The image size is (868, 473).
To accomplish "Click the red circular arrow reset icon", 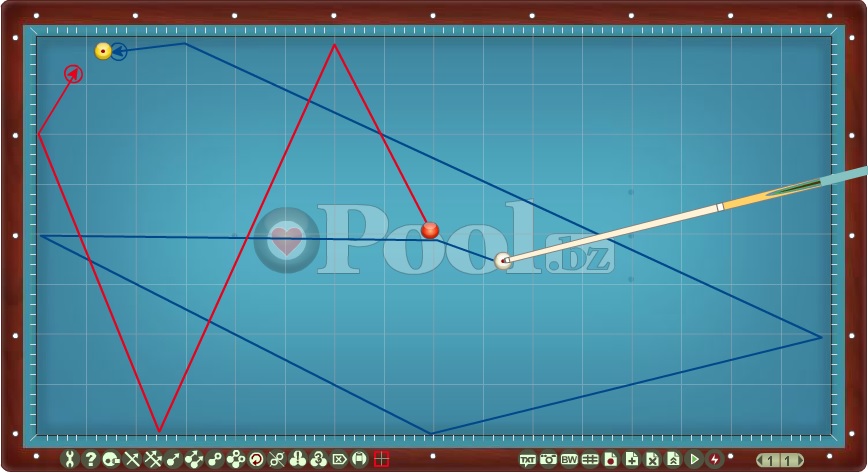I will pos(256,459).
